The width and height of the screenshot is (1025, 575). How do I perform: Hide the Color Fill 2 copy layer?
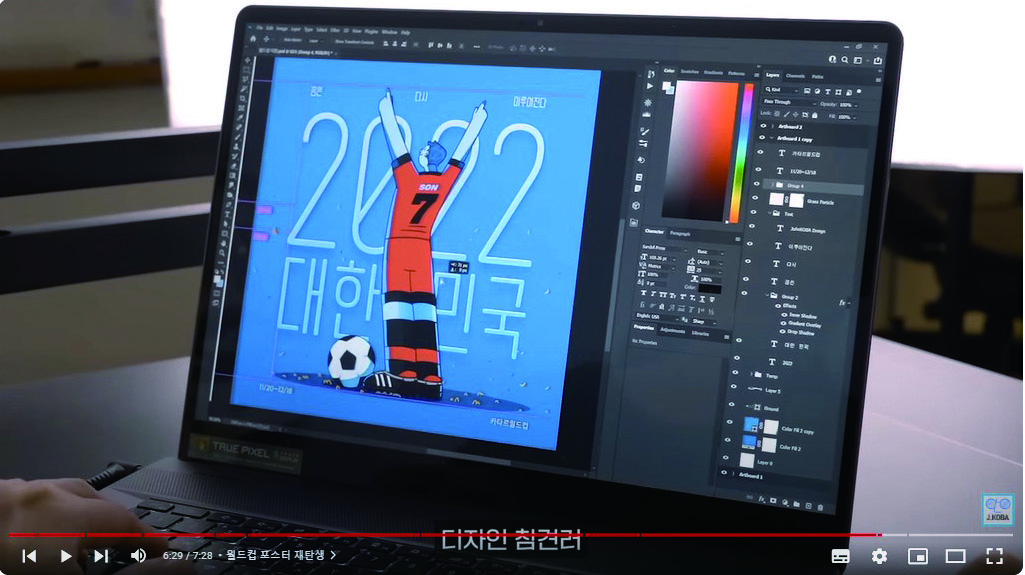(x=730, y=423)
